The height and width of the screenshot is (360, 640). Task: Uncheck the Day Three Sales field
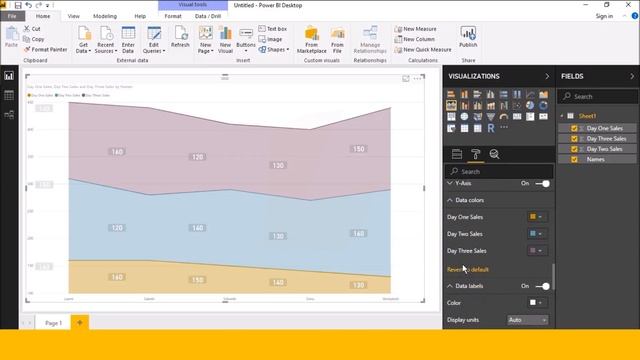pos(574,139)
